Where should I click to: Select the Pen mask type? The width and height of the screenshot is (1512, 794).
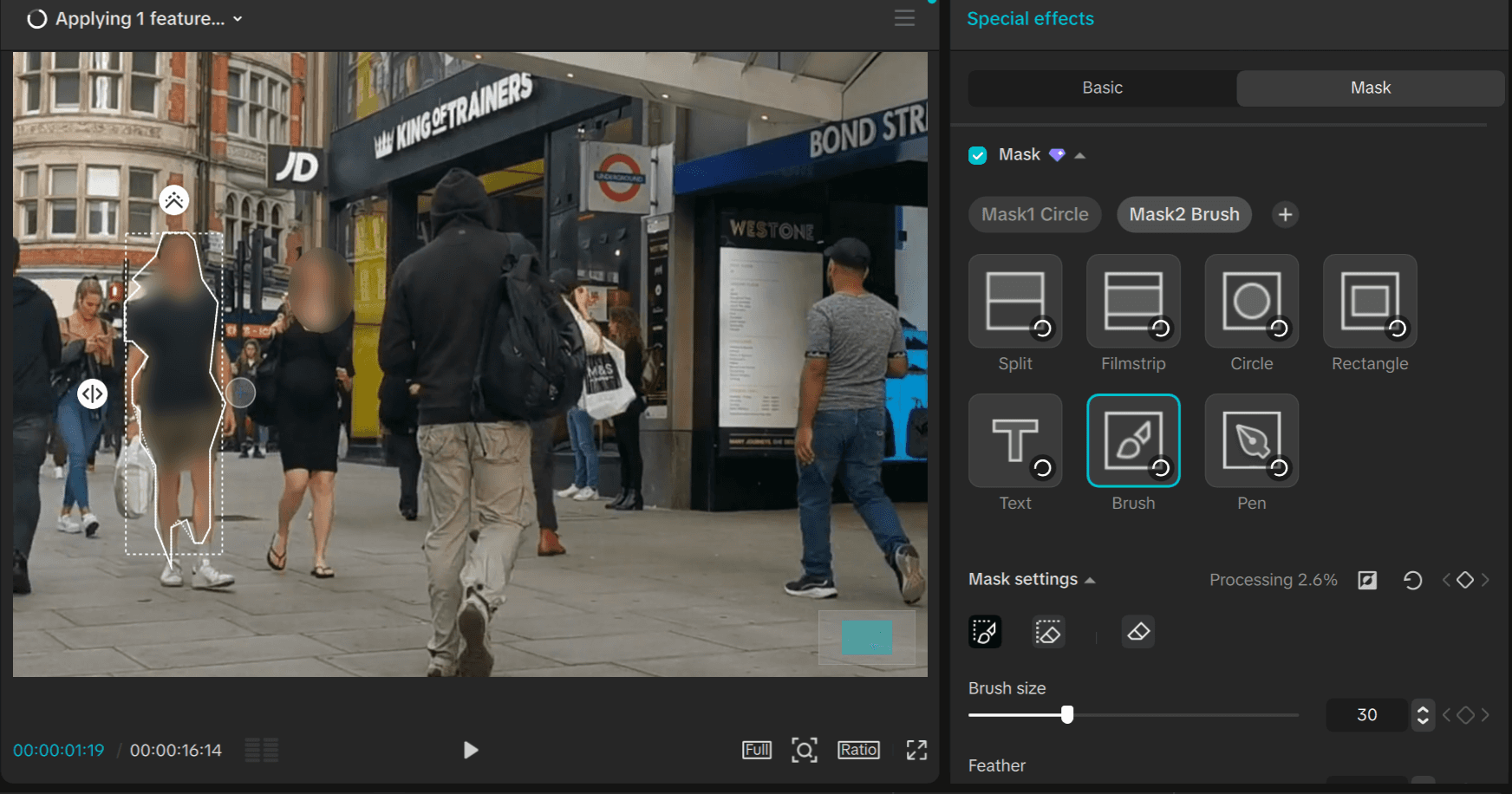tap(1252, 441)
